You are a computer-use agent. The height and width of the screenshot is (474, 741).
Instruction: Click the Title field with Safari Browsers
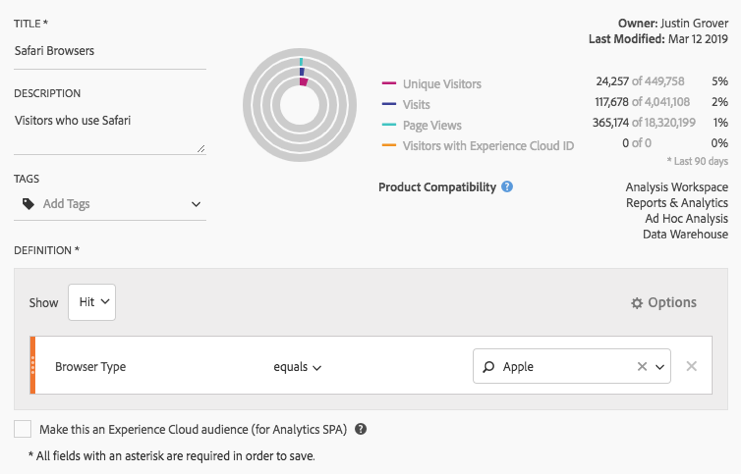pyautogui.click(x=109, y=50)
